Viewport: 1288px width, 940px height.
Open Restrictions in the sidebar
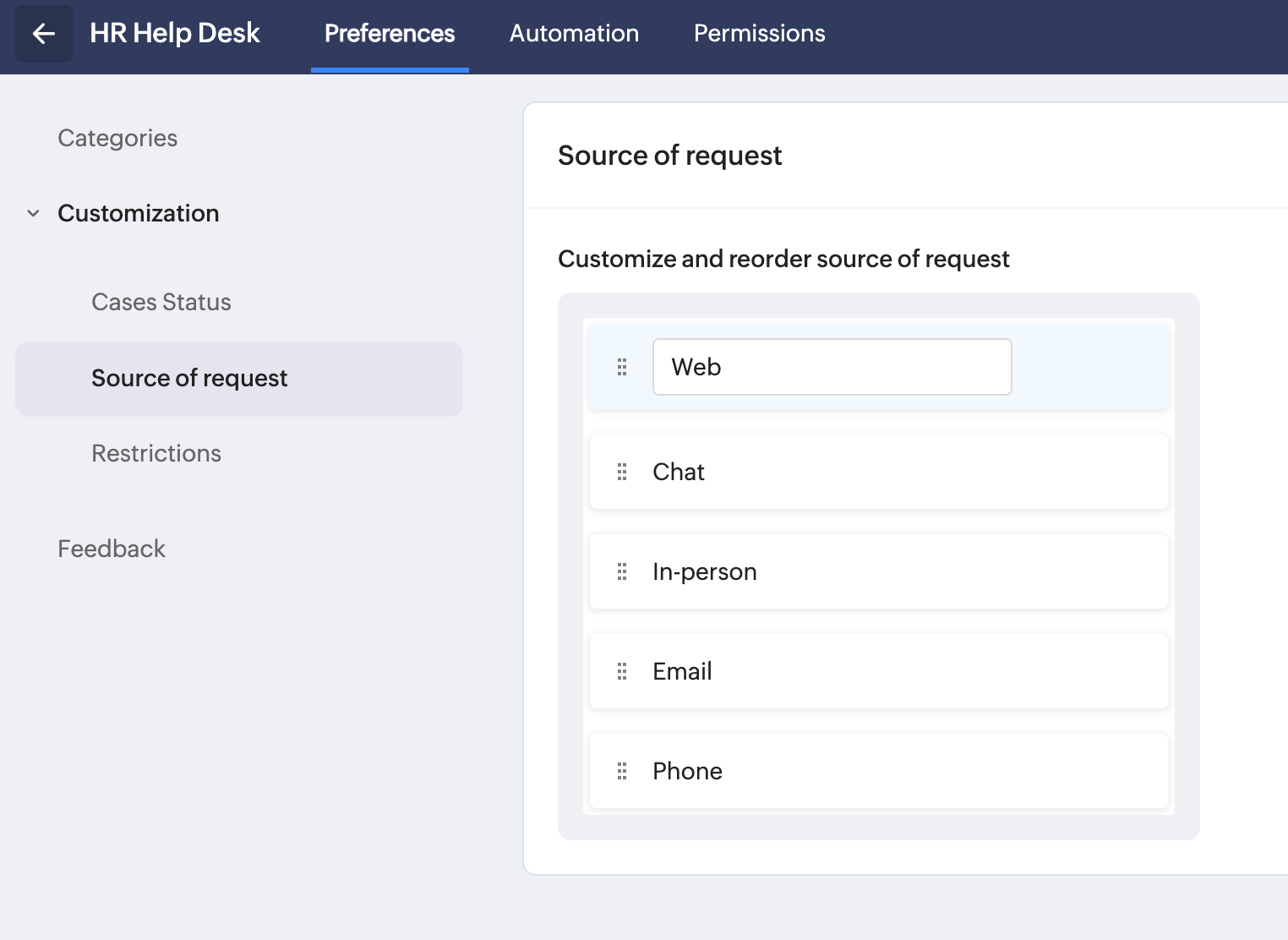pyautogui.click(x=156, y=453)
